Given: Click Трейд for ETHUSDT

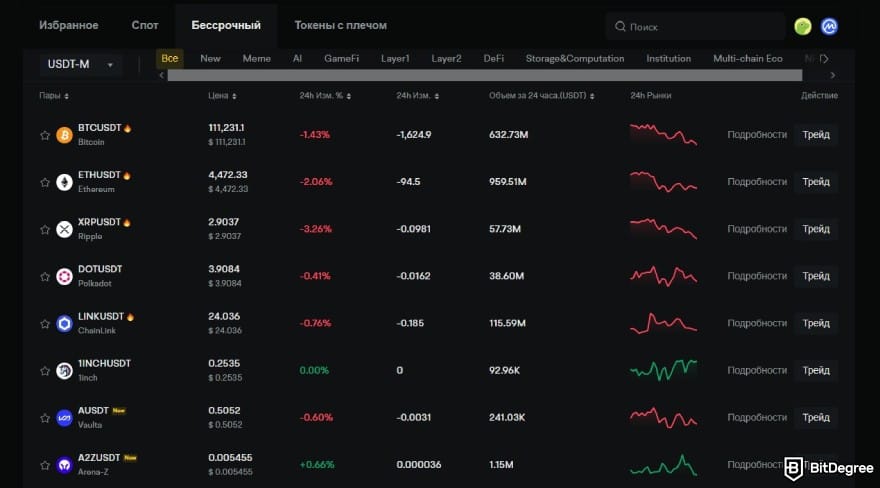Looking at the screenshot, I should click(x=816, y=182).
